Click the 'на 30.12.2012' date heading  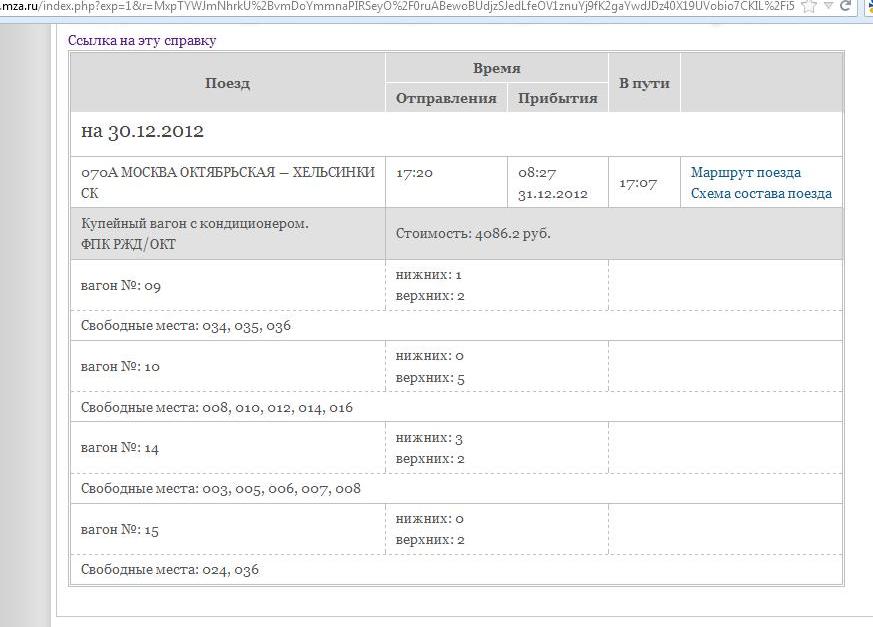pyautogui.click(x=142, y=132)
